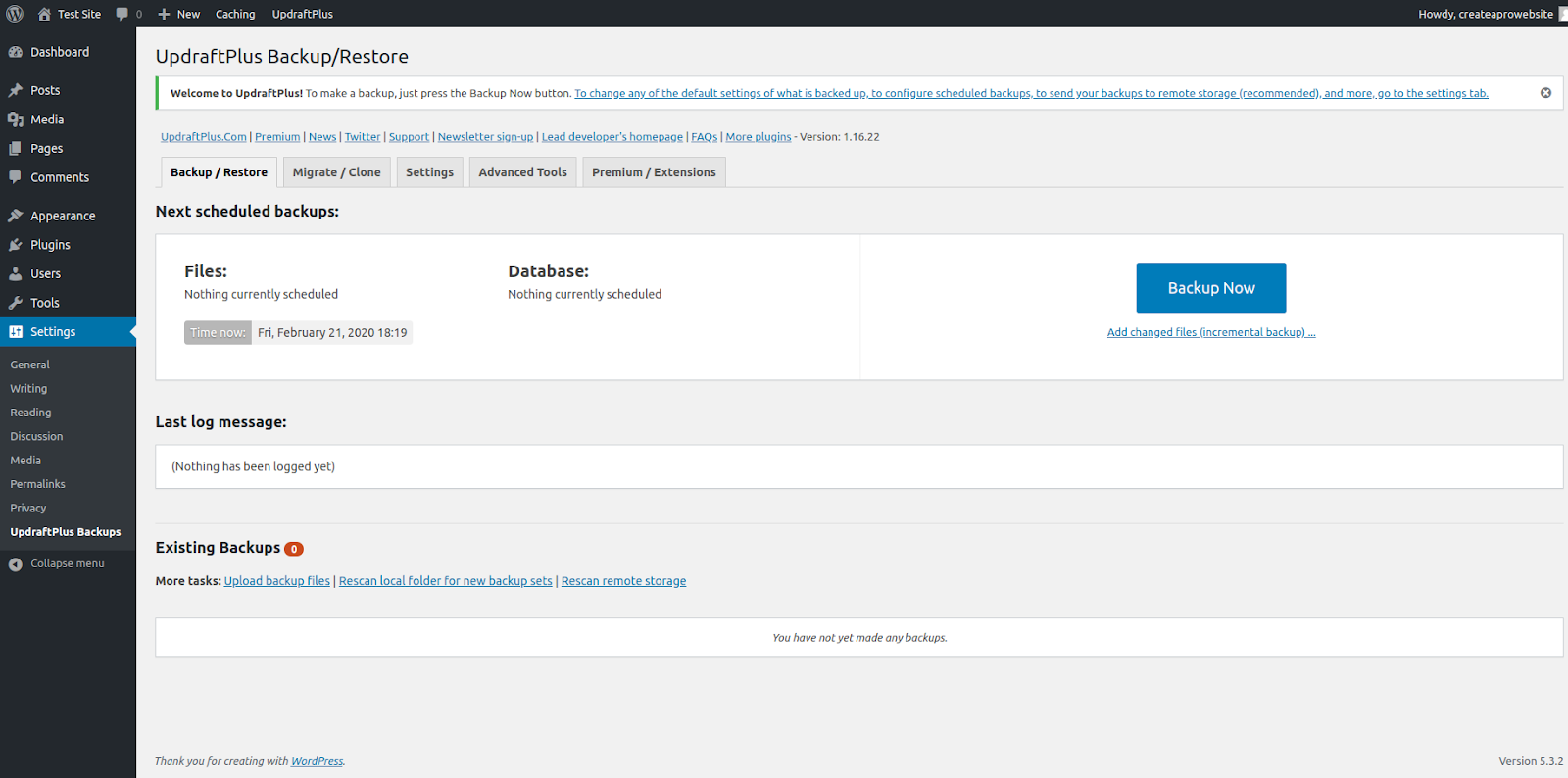Click the plus icon beside New

click(165, 14)
